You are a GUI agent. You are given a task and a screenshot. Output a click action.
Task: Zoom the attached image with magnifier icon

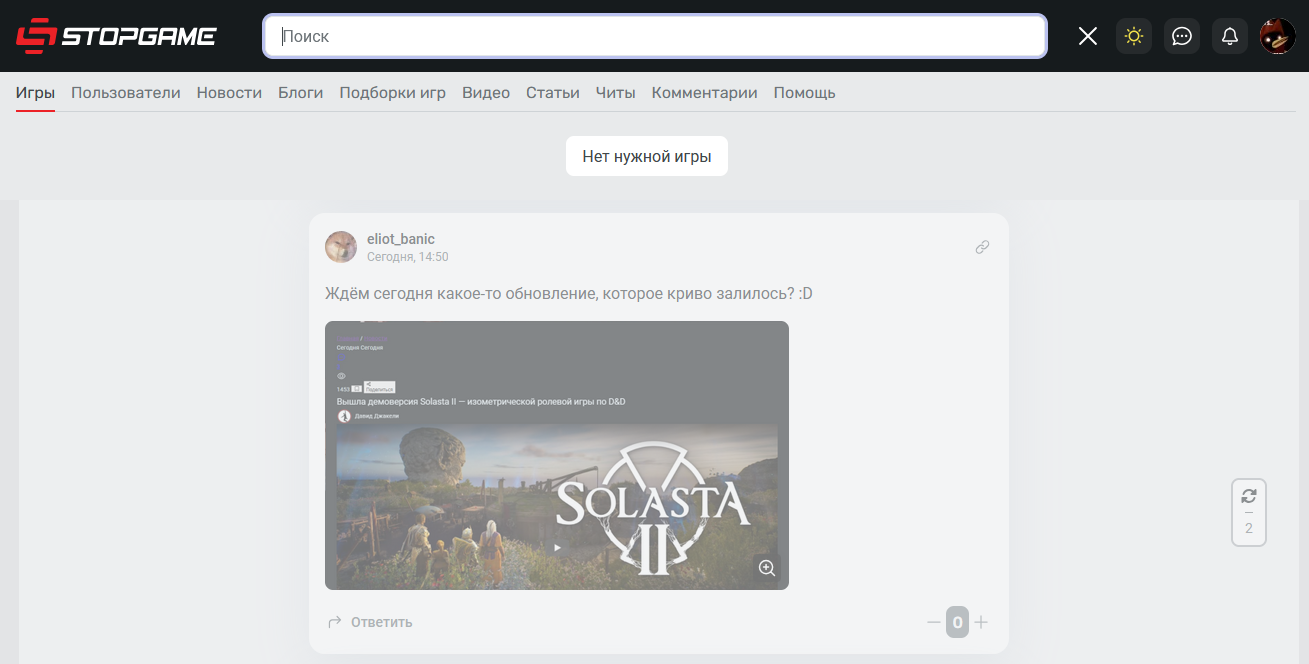click(767, 568)
